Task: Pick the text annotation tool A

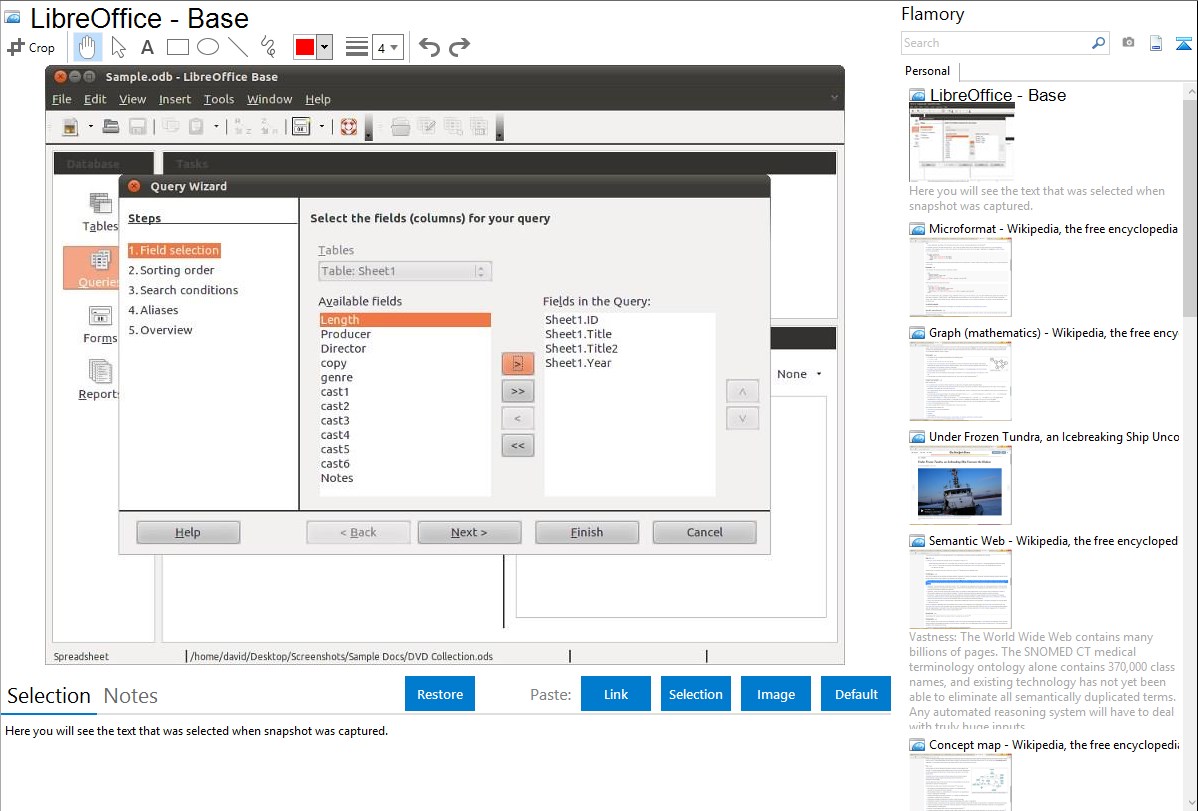Action: [x=147, y=47]
